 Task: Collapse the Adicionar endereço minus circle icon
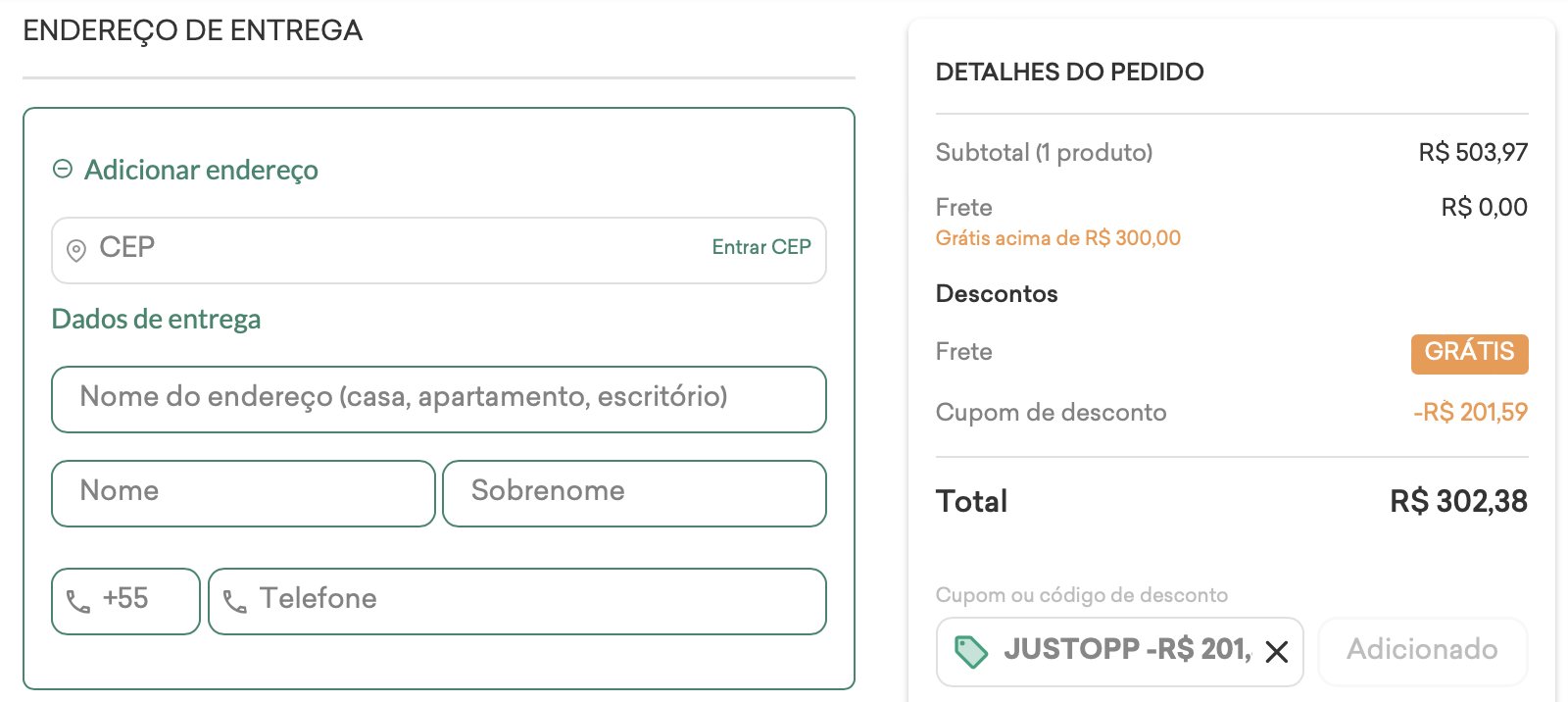click(x=63, y=170)
